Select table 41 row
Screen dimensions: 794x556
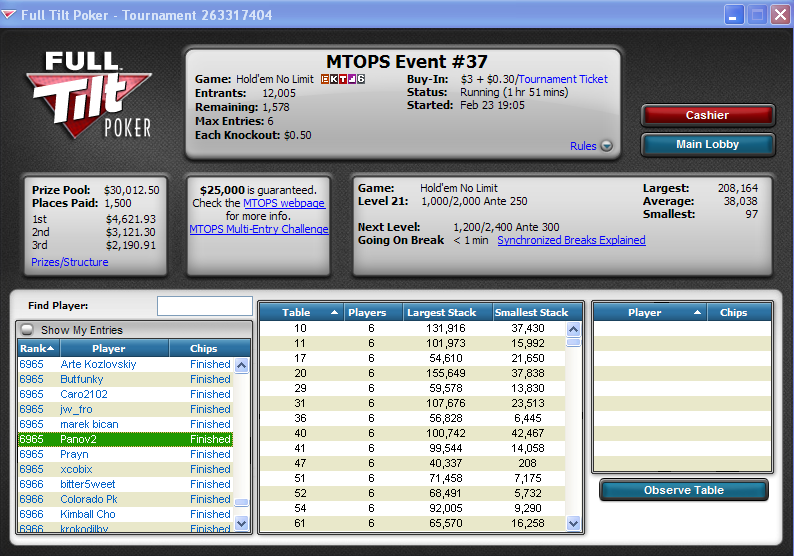point(413,448)
